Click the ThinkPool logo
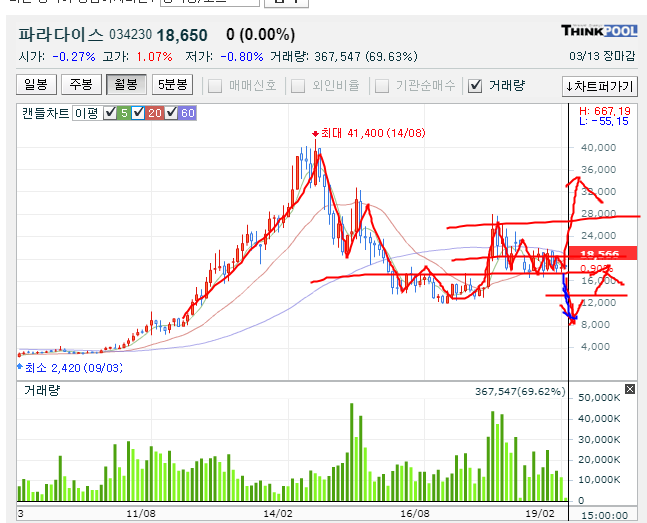Image resolution: width=647 pixels, height=523 pixels. click(599, 31)
